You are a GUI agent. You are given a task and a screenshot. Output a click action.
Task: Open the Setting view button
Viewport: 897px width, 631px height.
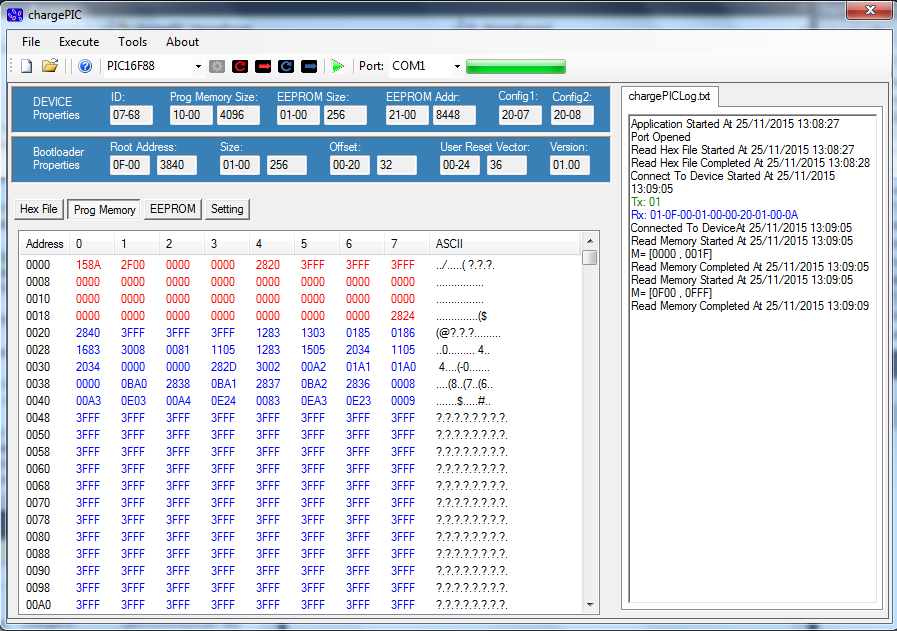(227, 209)
